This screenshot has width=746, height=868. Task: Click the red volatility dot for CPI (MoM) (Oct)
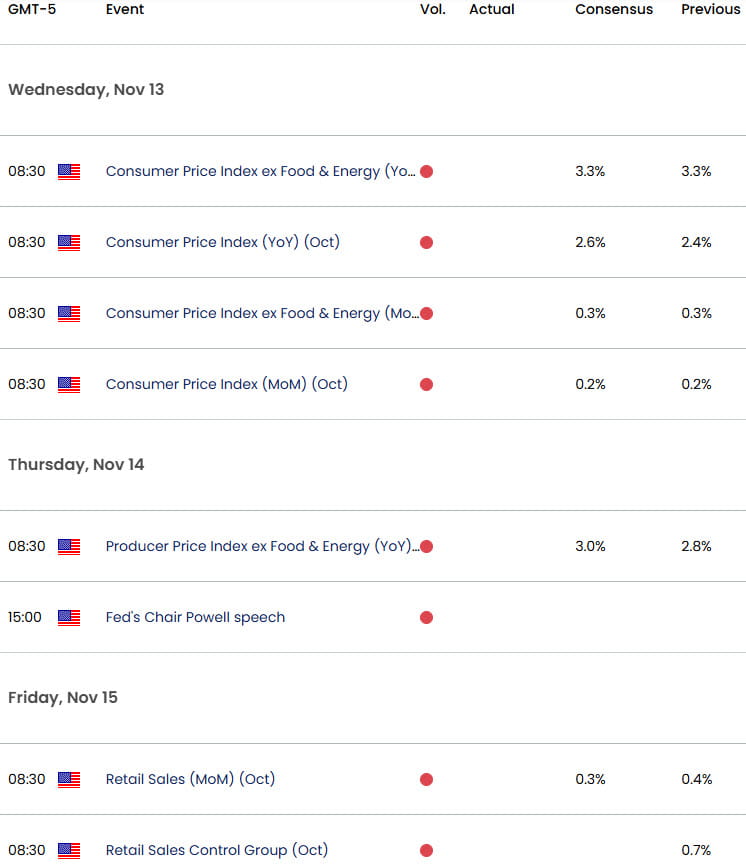coord(426,384)
